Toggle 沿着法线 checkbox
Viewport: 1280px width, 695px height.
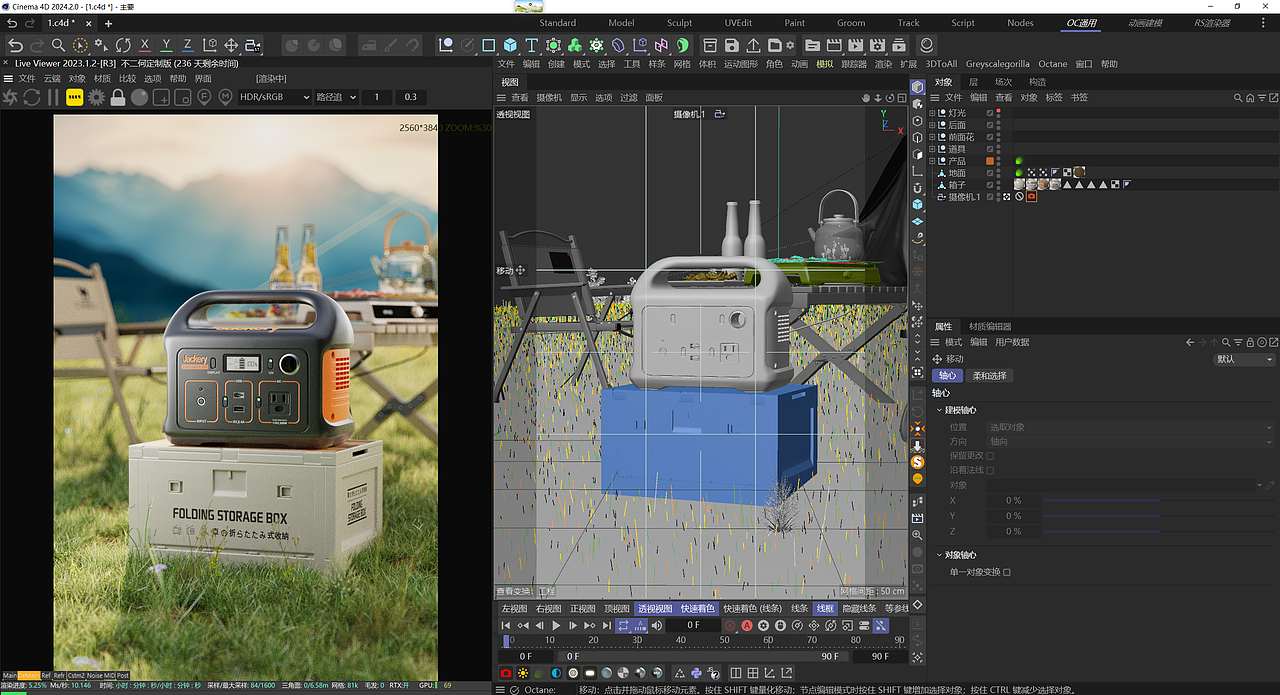pos(990,470)
